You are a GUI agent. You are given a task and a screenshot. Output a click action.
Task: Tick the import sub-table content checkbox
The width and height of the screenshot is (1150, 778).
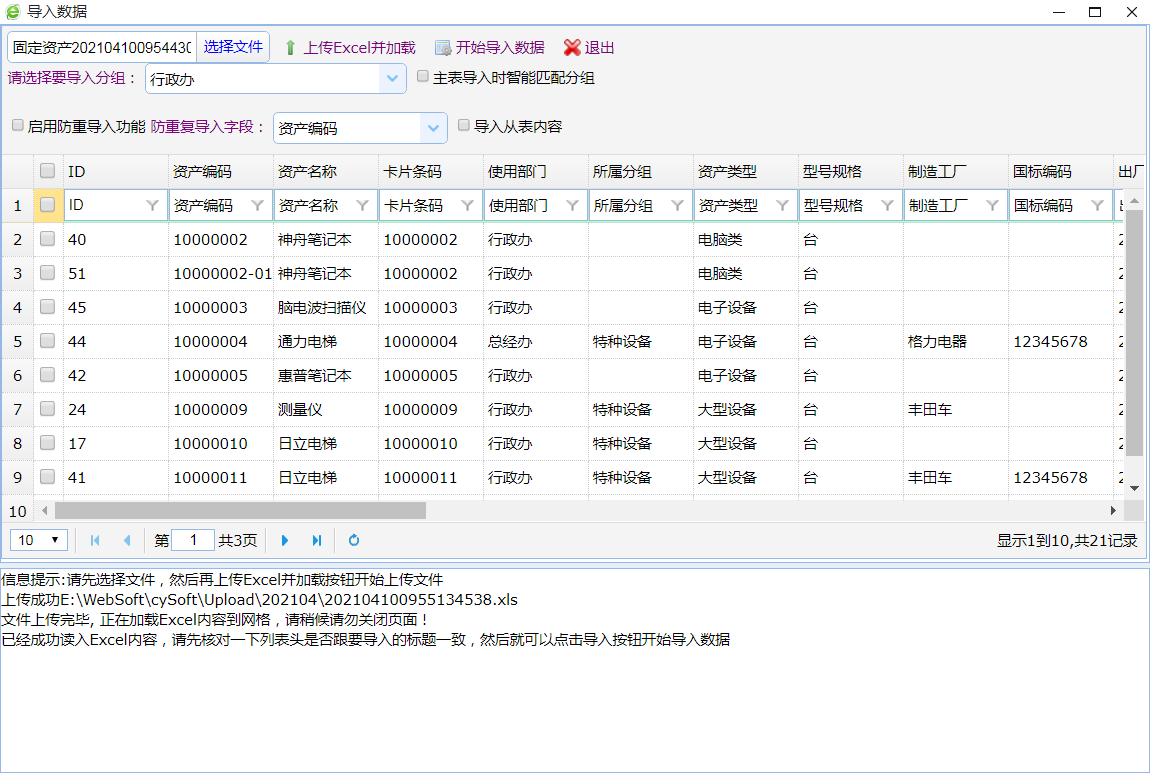(463, 126)
